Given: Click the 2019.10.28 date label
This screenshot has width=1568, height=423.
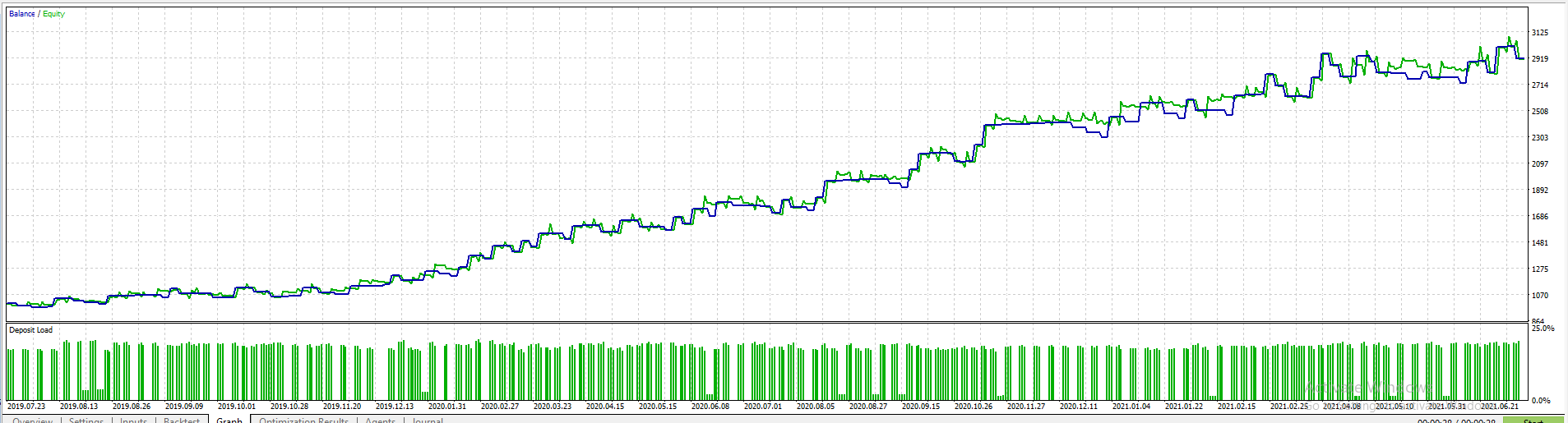Looking at the screenshot, I should coord(289,407).
